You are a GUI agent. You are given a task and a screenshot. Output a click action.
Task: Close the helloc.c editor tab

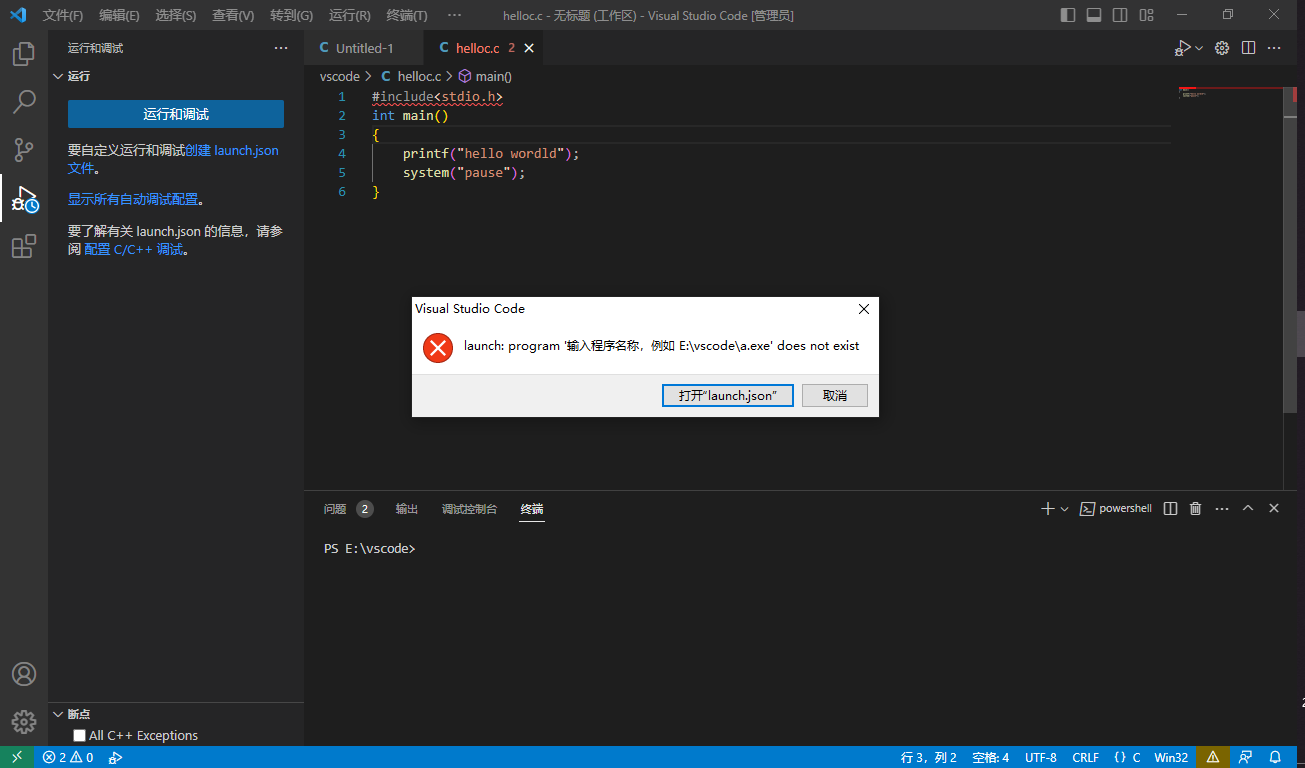[529, 48]
